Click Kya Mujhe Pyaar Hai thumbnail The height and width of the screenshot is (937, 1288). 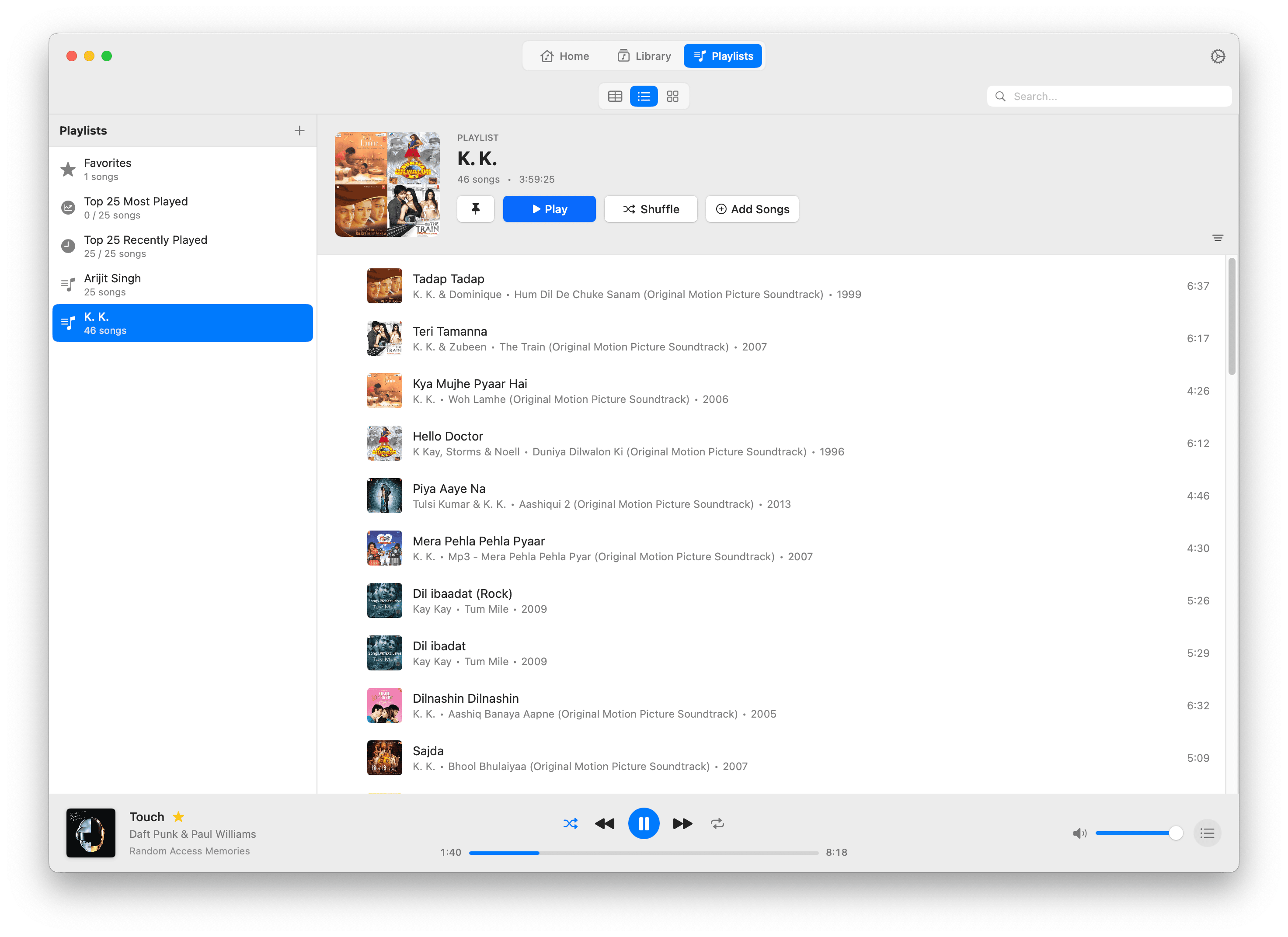(384, 391)
